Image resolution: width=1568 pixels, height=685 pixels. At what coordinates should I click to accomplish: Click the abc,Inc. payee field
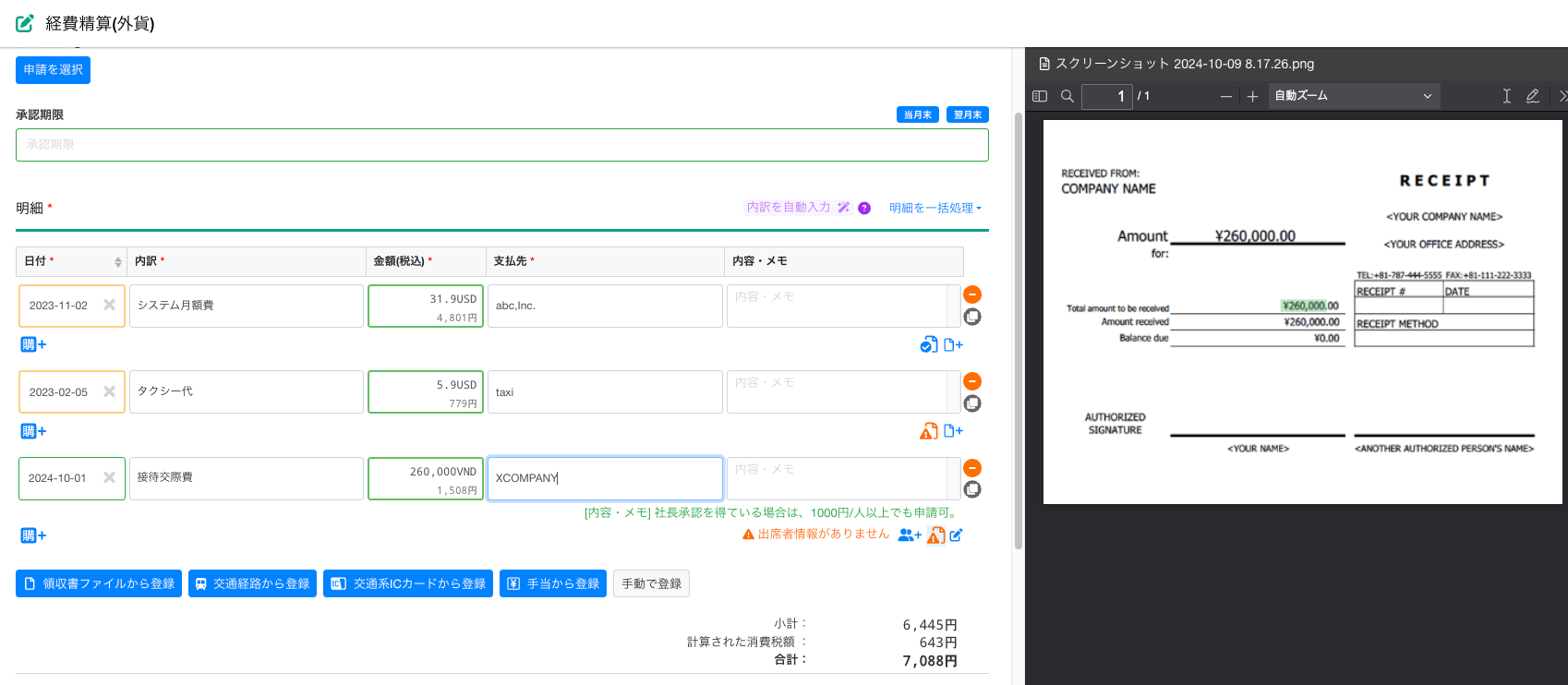605,306
